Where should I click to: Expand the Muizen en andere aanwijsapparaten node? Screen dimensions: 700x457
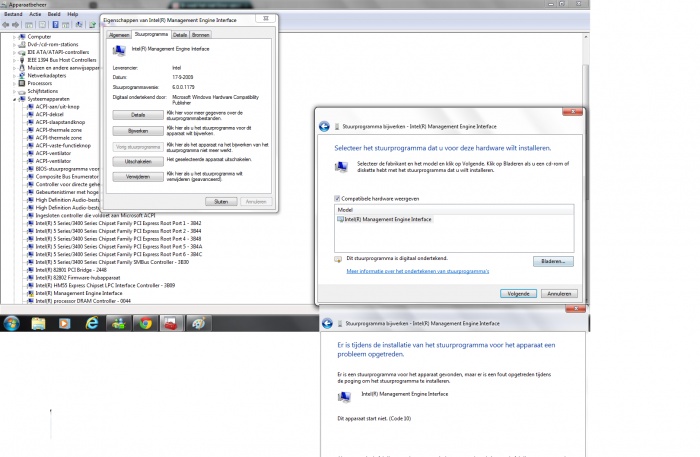point(14,68)
